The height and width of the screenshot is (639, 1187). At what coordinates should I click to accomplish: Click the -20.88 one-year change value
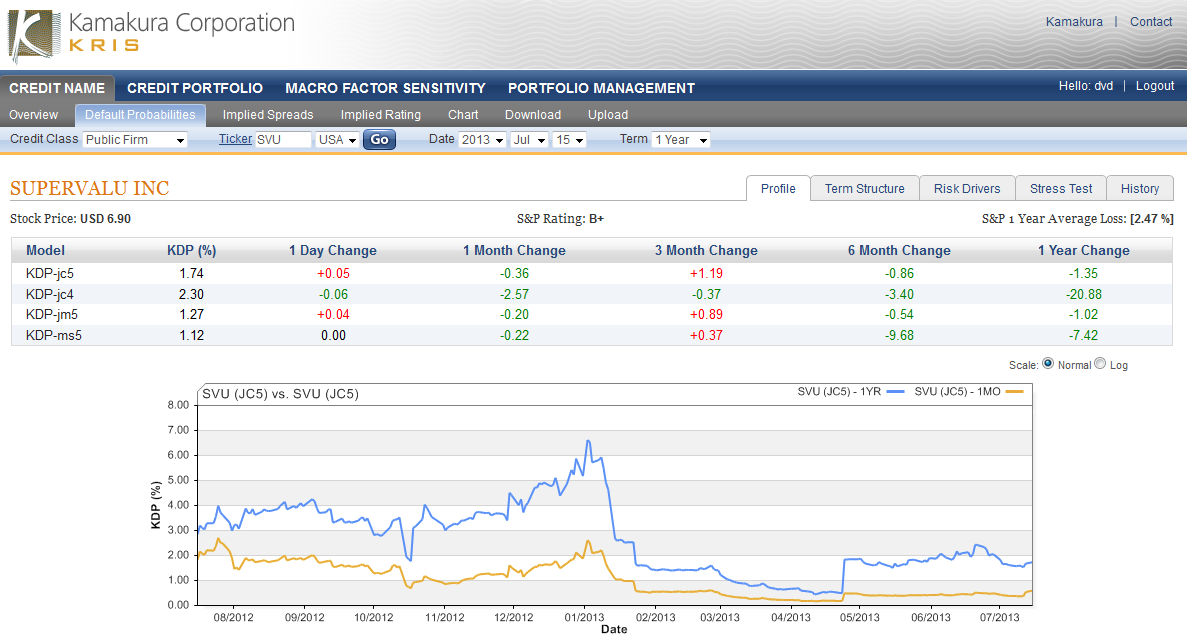coord(1083,294)
